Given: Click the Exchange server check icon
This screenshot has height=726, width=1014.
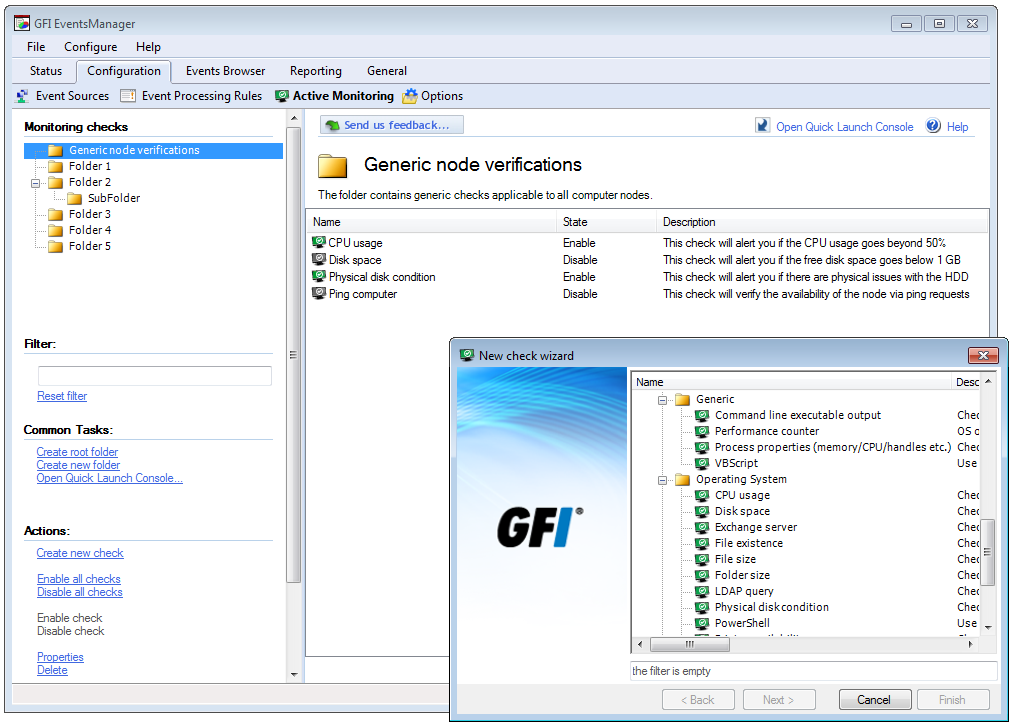Looking at the screenshot, I should click(702, 527).
